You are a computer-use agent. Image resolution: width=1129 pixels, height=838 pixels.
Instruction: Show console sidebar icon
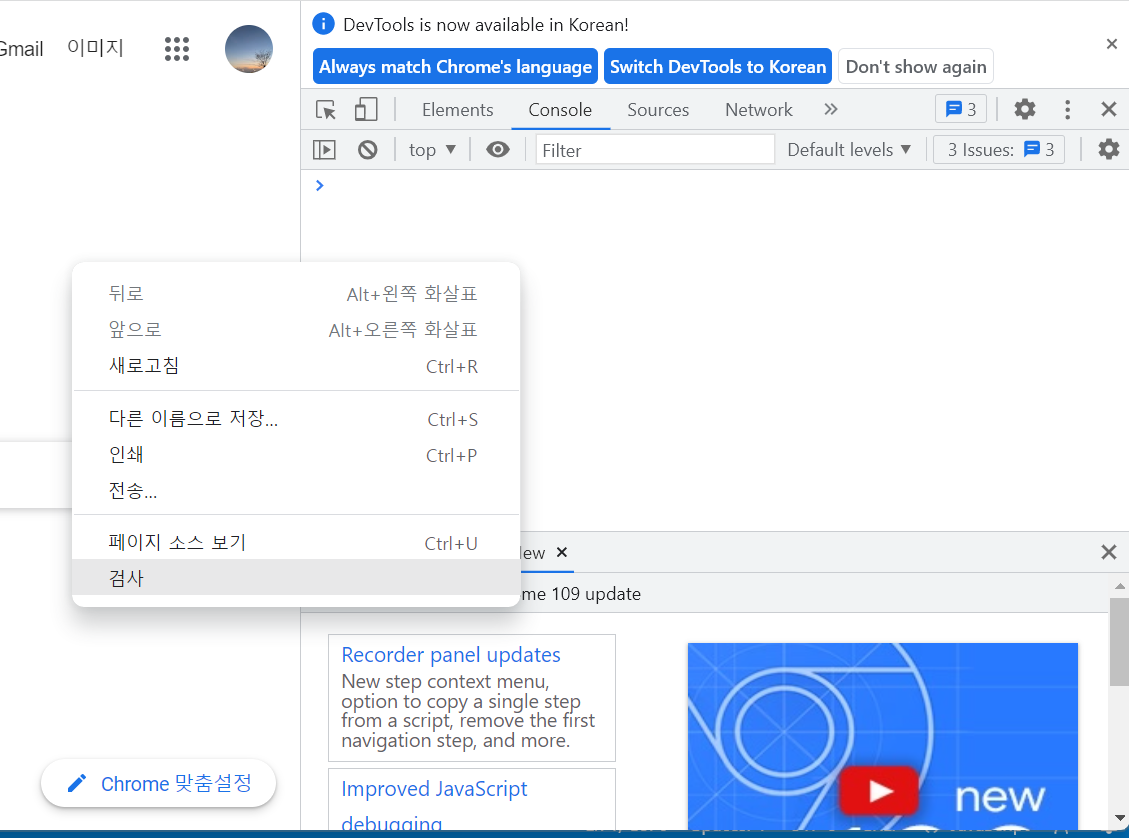(x=325, y=150)
